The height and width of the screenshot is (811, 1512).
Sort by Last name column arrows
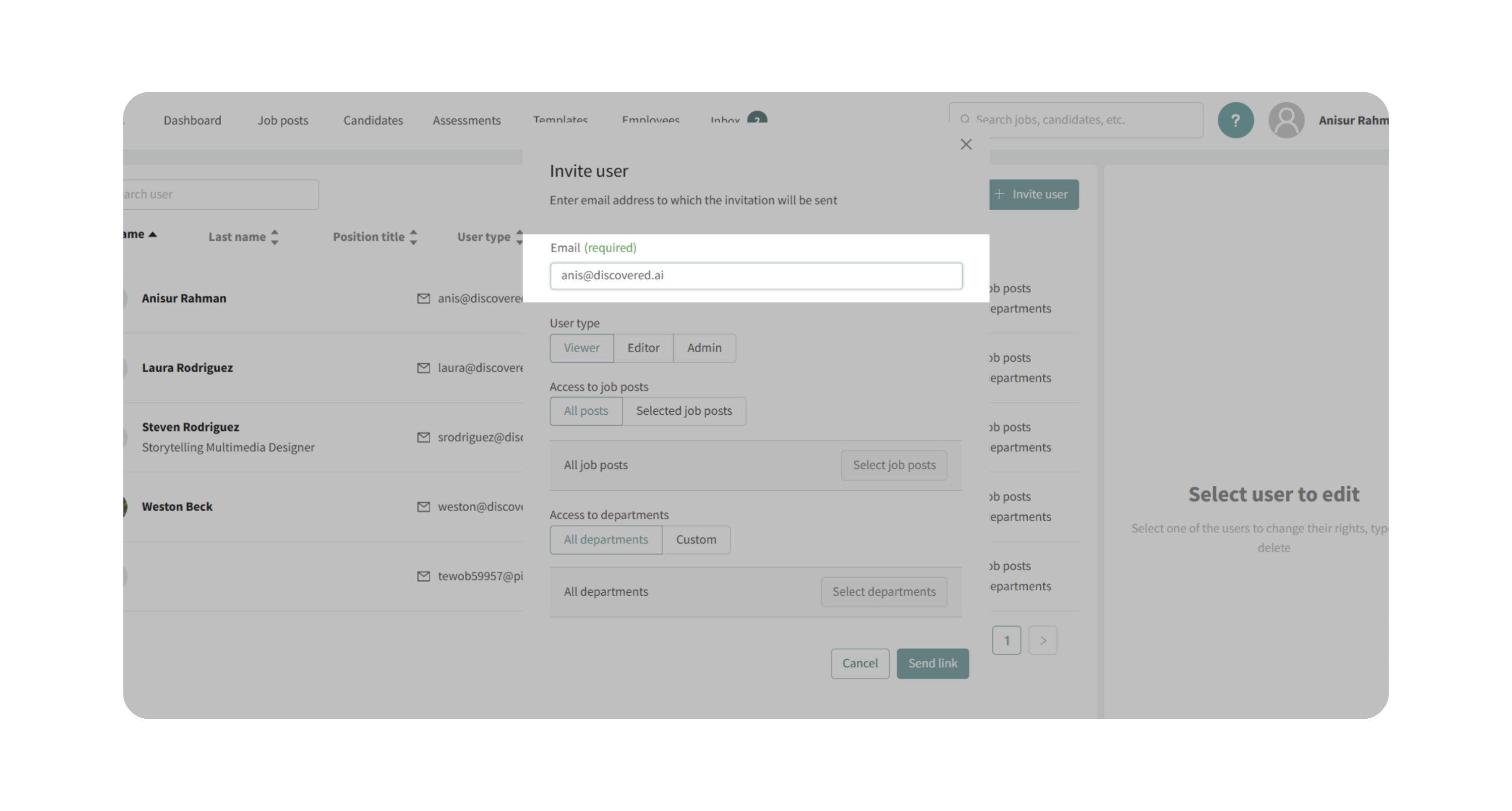pos(274,237)
